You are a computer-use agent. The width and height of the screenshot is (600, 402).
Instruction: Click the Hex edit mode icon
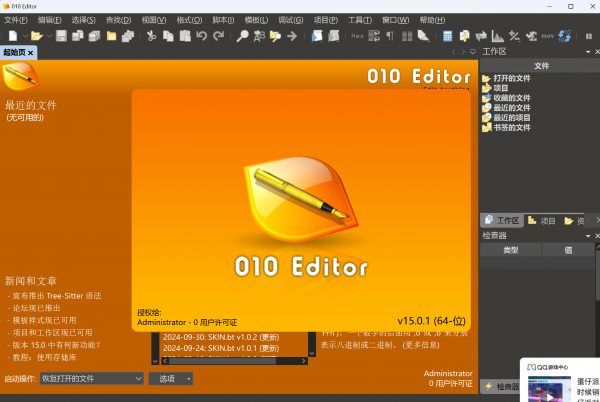pyautogui.click(x=357, y=36)
